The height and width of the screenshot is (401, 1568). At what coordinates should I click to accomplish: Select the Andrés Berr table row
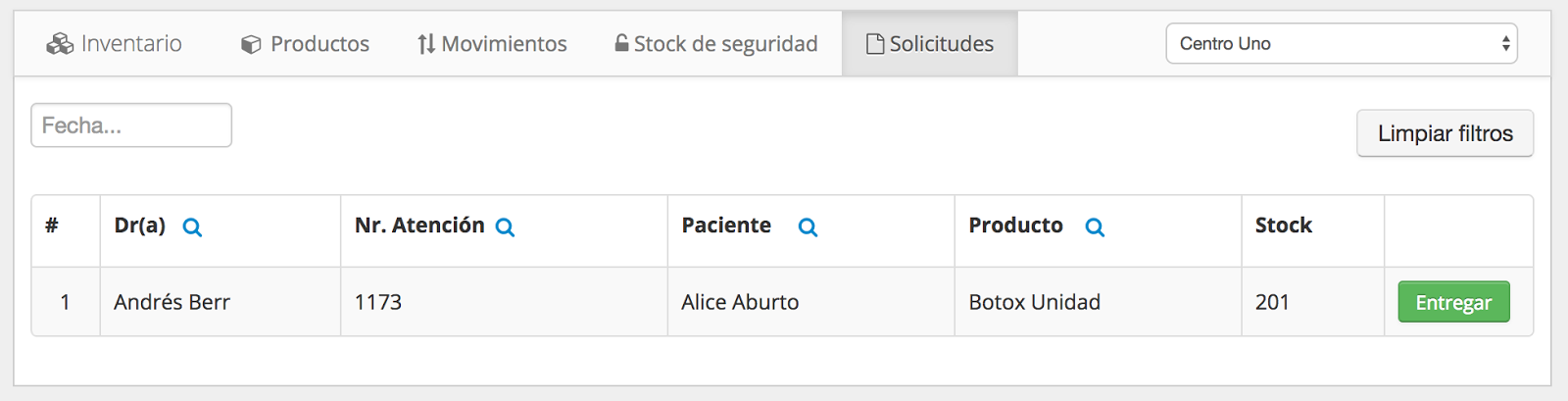(x=782, y=302)
